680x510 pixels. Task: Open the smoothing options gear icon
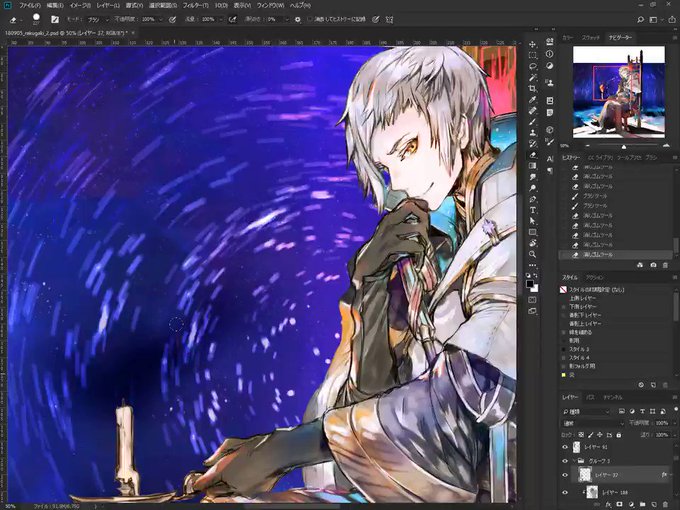pos(298,20)
